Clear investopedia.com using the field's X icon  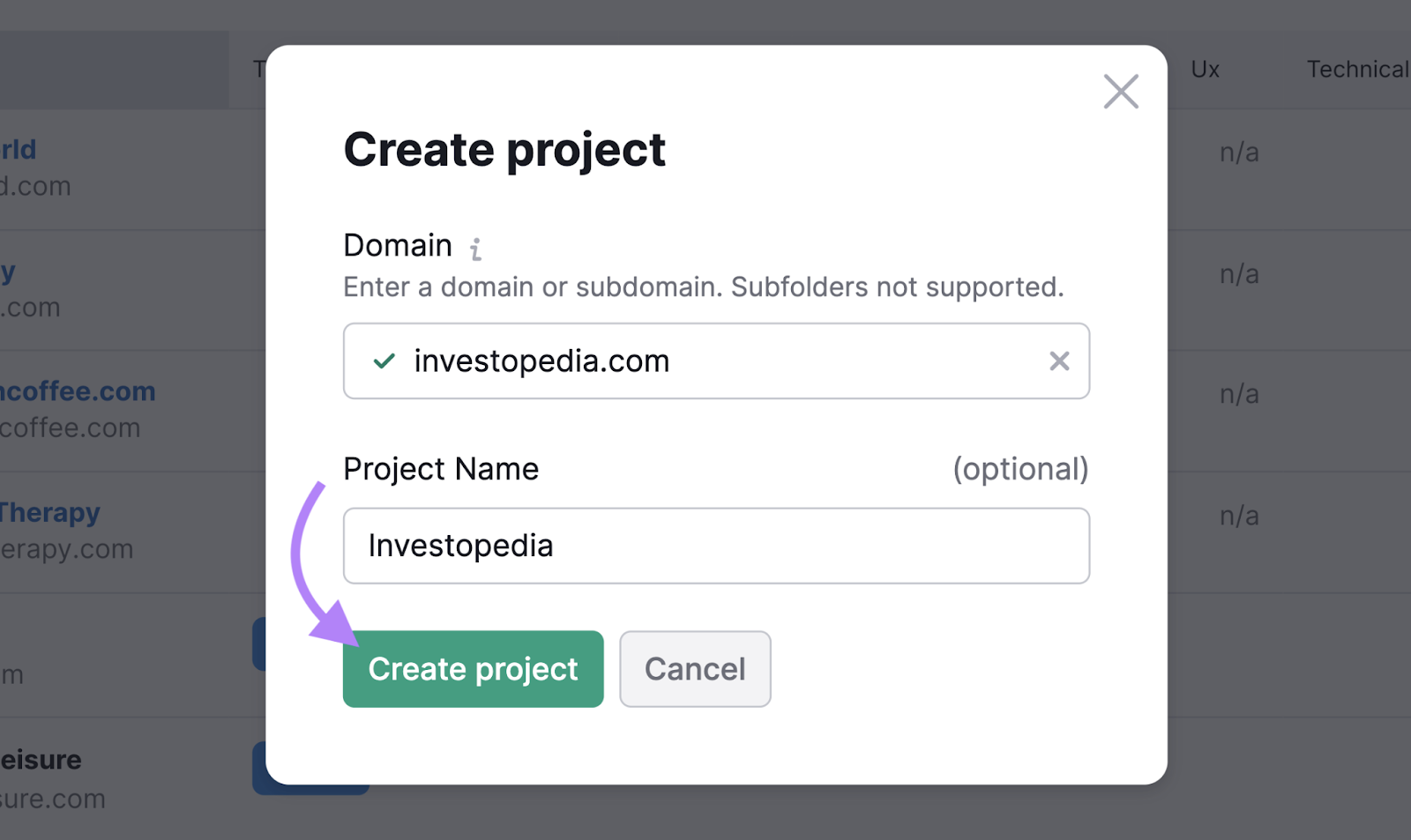click(x=1059, y=361)
